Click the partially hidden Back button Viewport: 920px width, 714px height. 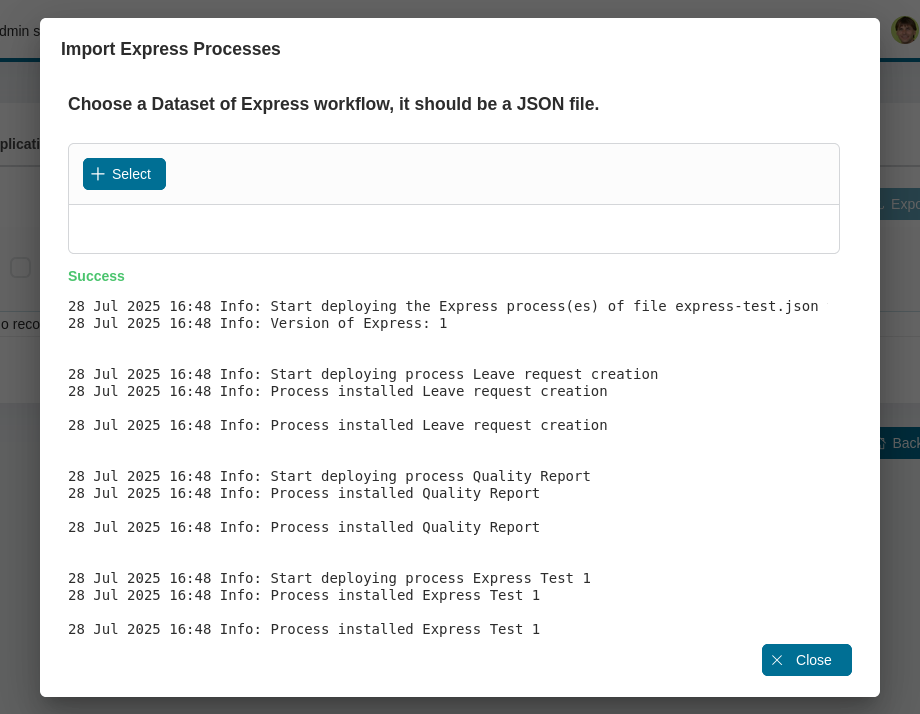click(899, 443)
